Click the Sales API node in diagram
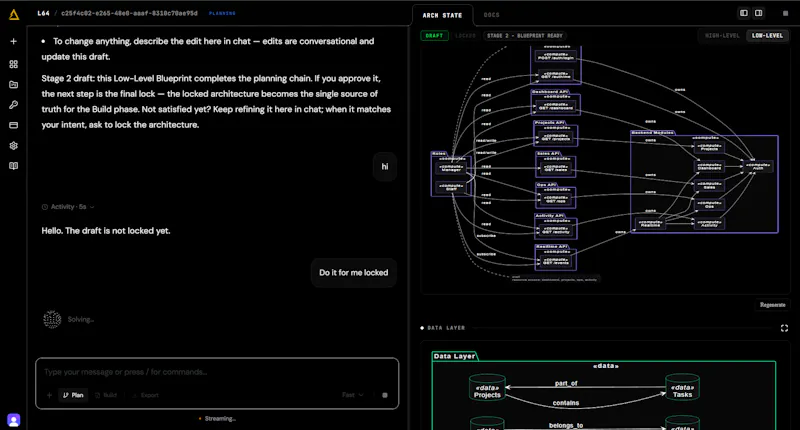800x430 pixels. pyautogui.click(x=556, y=165)
